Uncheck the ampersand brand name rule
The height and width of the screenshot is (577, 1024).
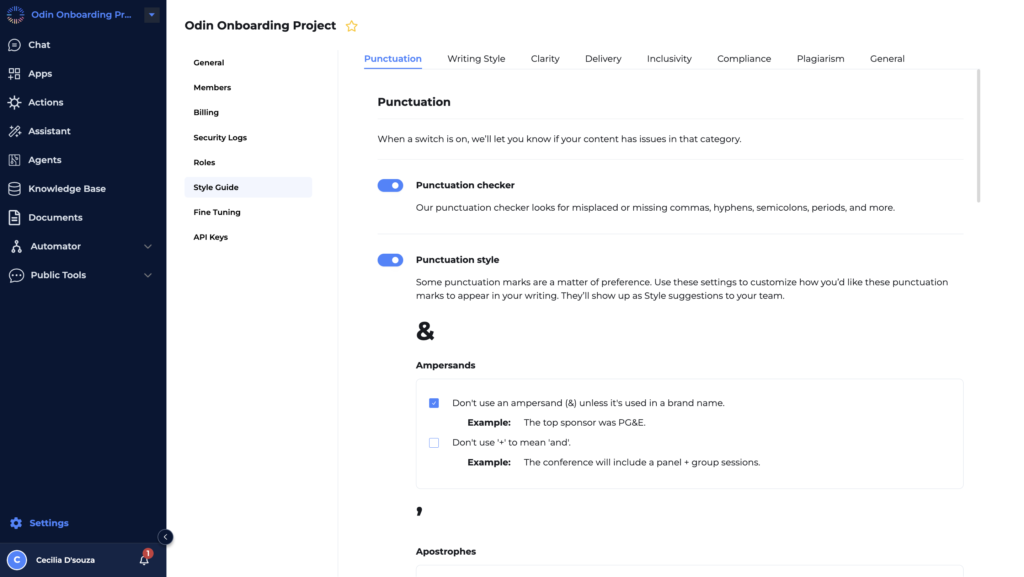coord(434,402)
